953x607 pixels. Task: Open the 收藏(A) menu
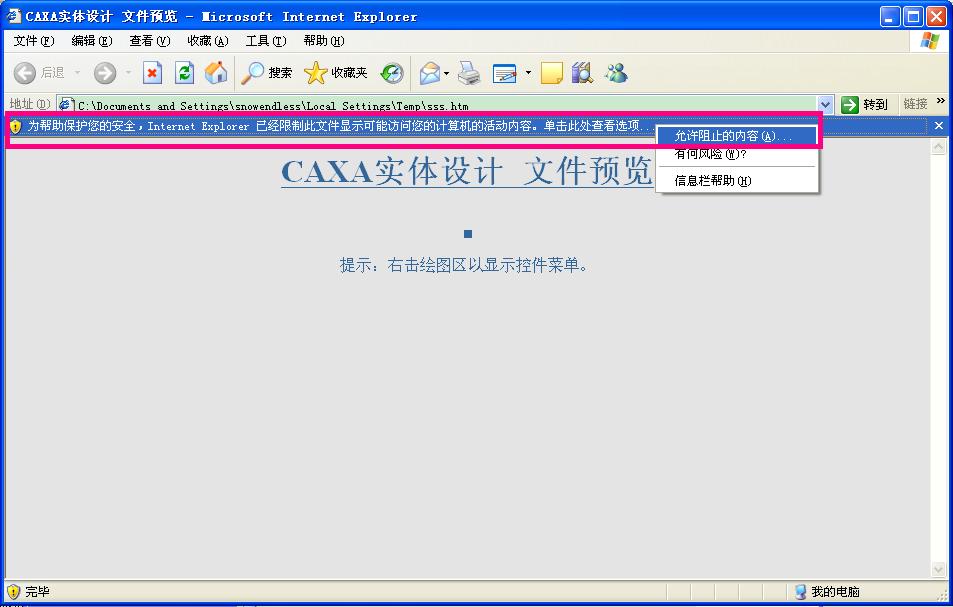208,41
